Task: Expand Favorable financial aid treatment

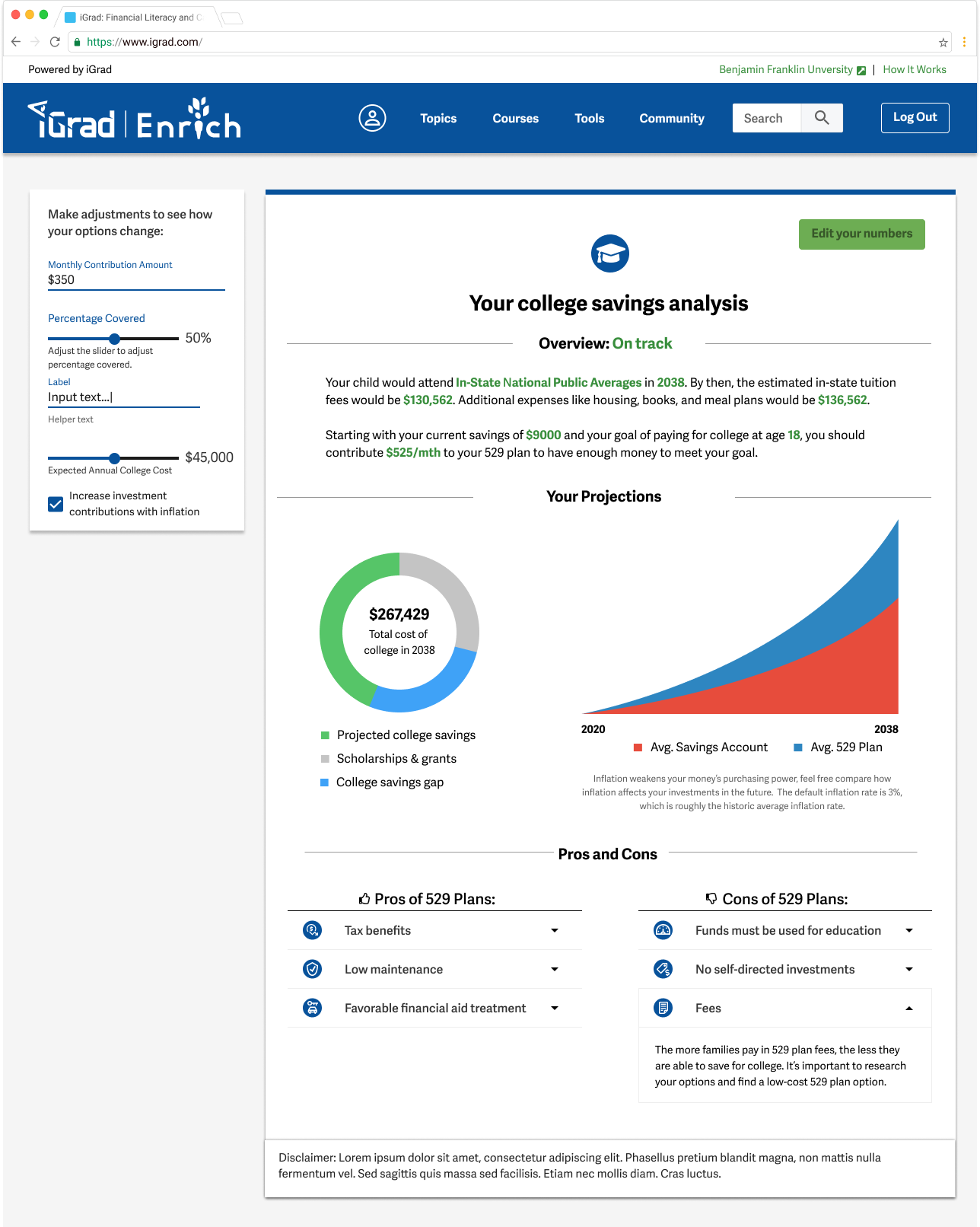Action: coord(555,1008)
